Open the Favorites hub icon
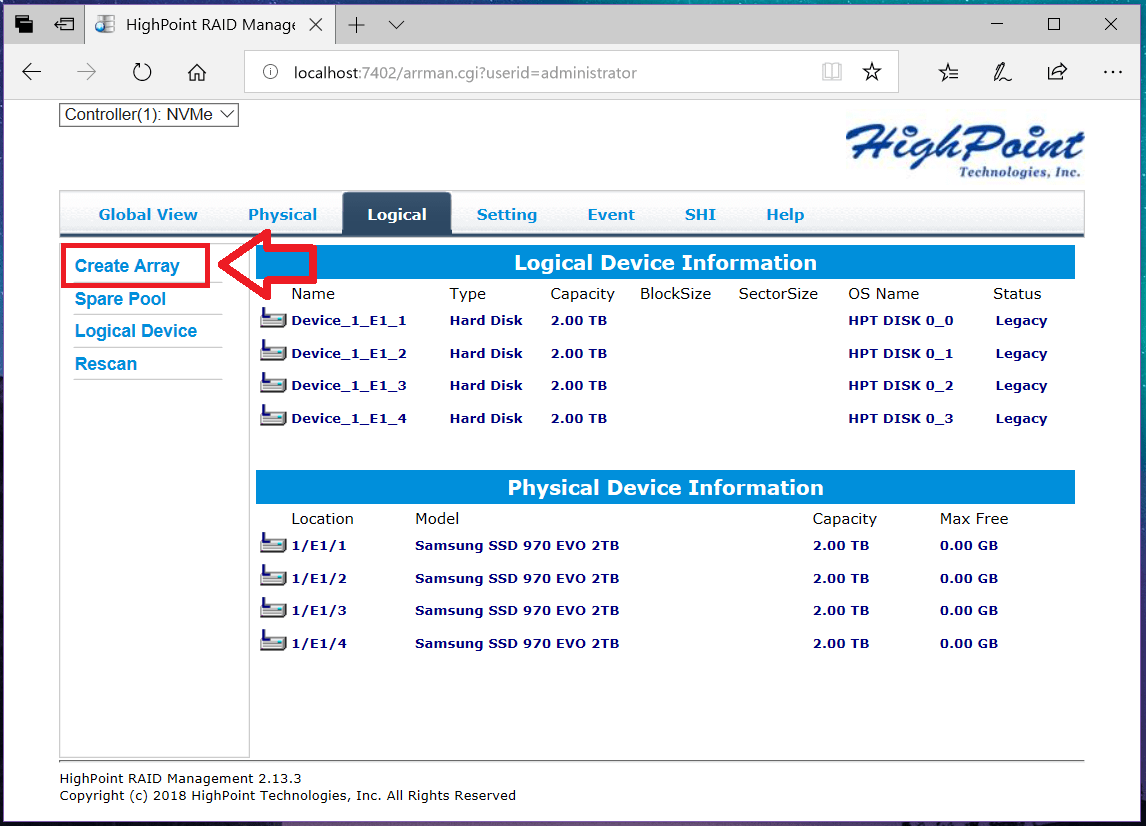Image resolution: width=1146 pixels, height=826 pixels. pyautogui.click(x=948, y=72)
